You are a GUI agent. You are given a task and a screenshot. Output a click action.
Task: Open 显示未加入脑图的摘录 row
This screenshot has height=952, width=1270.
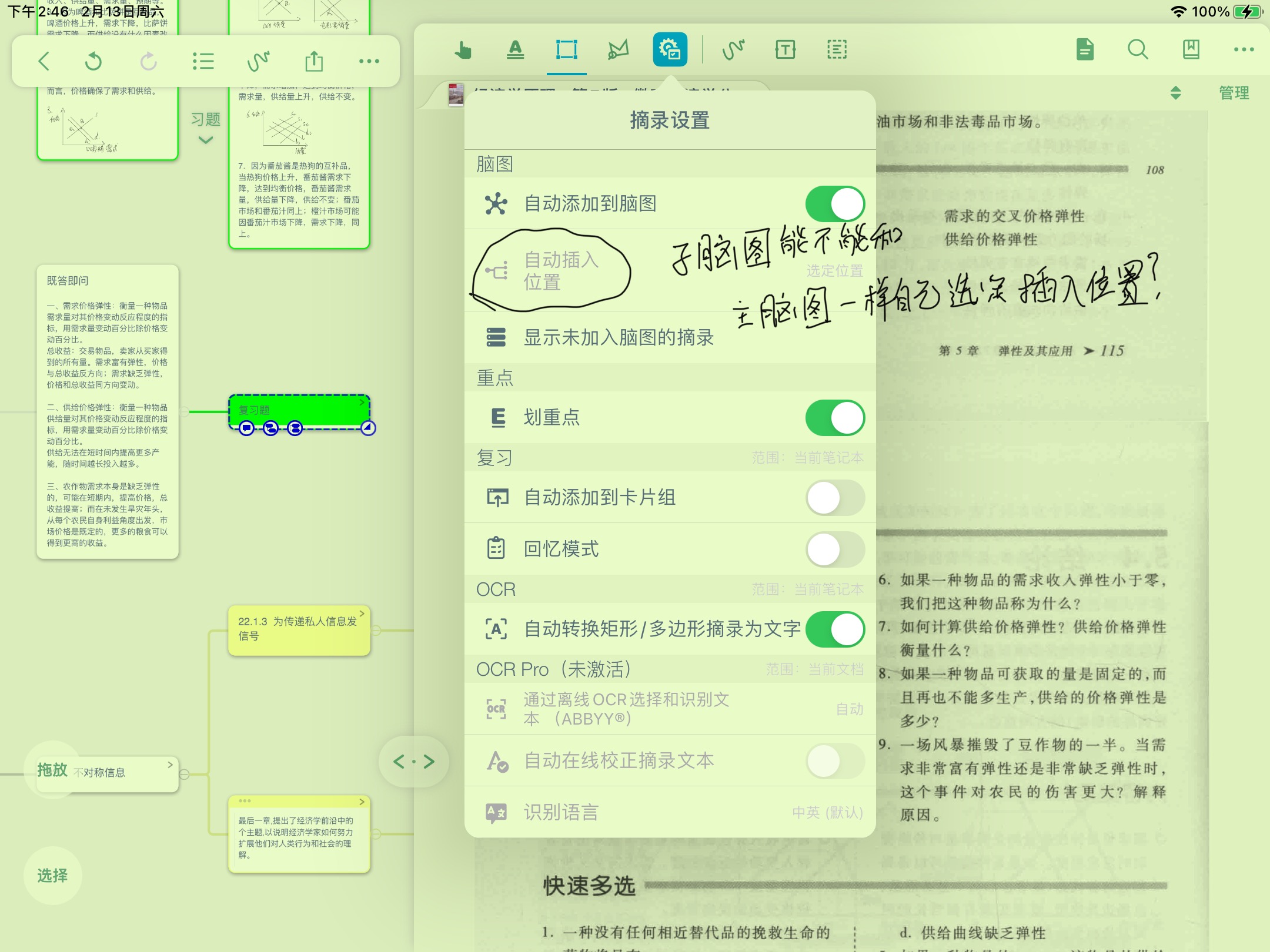coord(670,337)
